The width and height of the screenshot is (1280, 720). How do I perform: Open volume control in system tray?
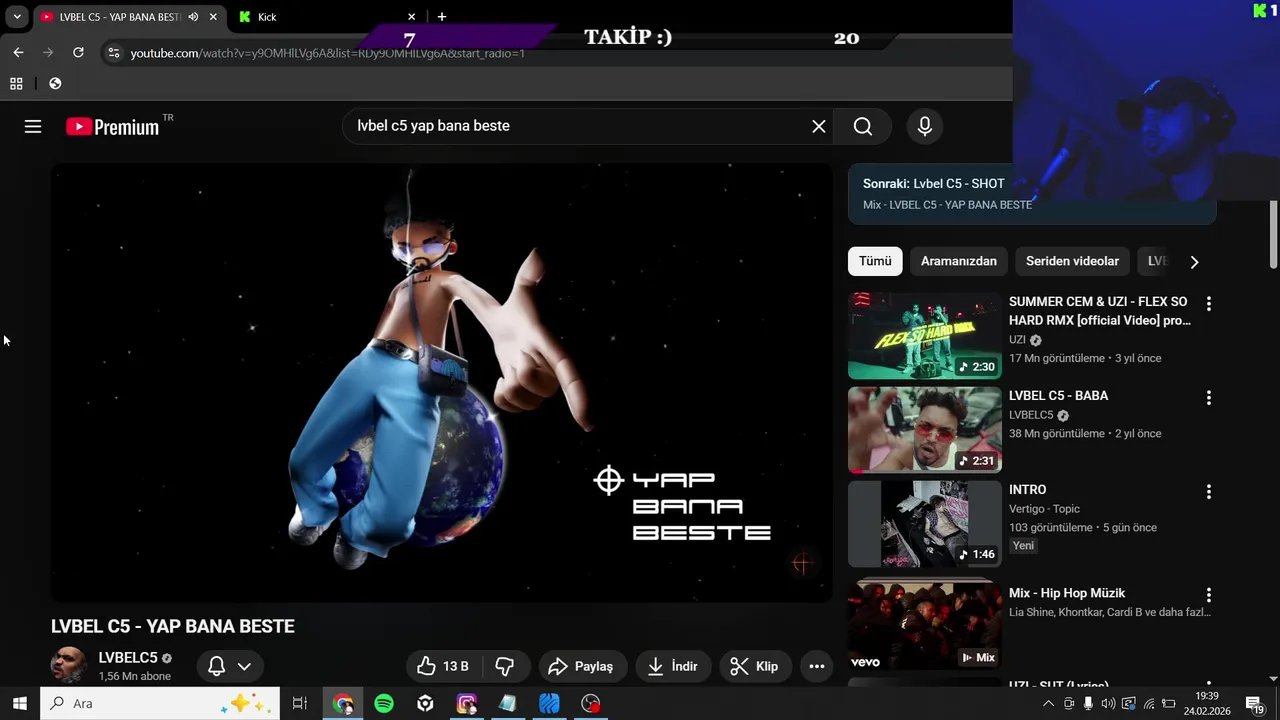click(1109, 704)
